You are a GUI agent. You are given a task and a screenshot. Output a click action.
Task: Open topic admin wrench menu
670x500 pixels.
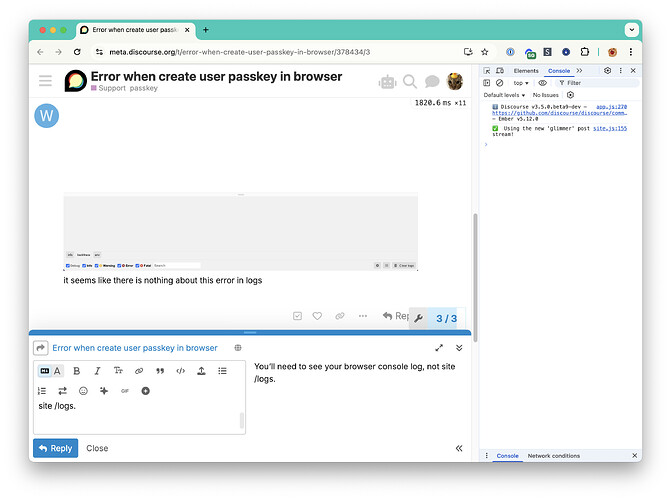[x=418, y=318]
